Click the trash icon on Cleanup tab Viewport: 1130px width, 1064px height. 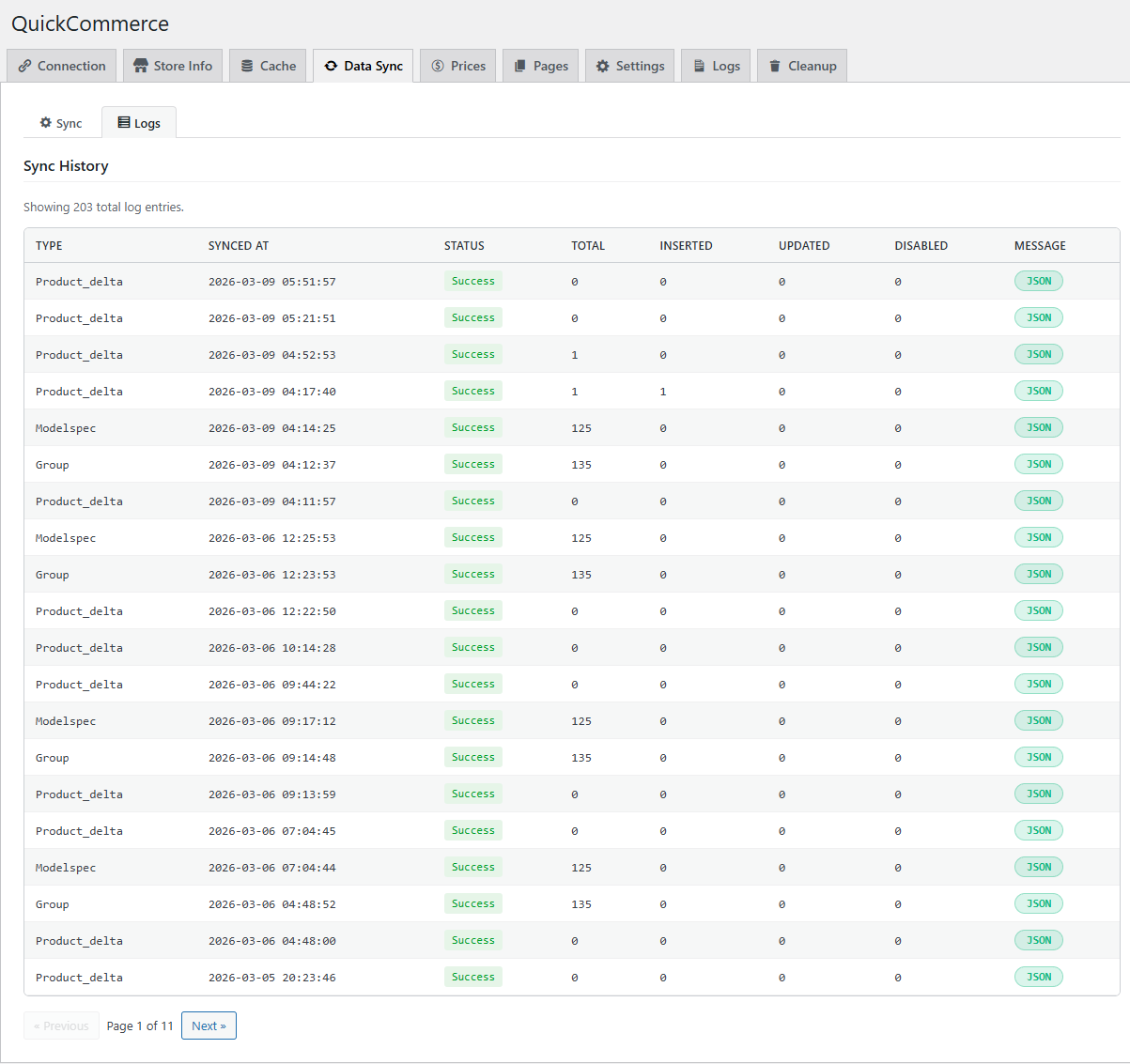click(x=775, y=66)
